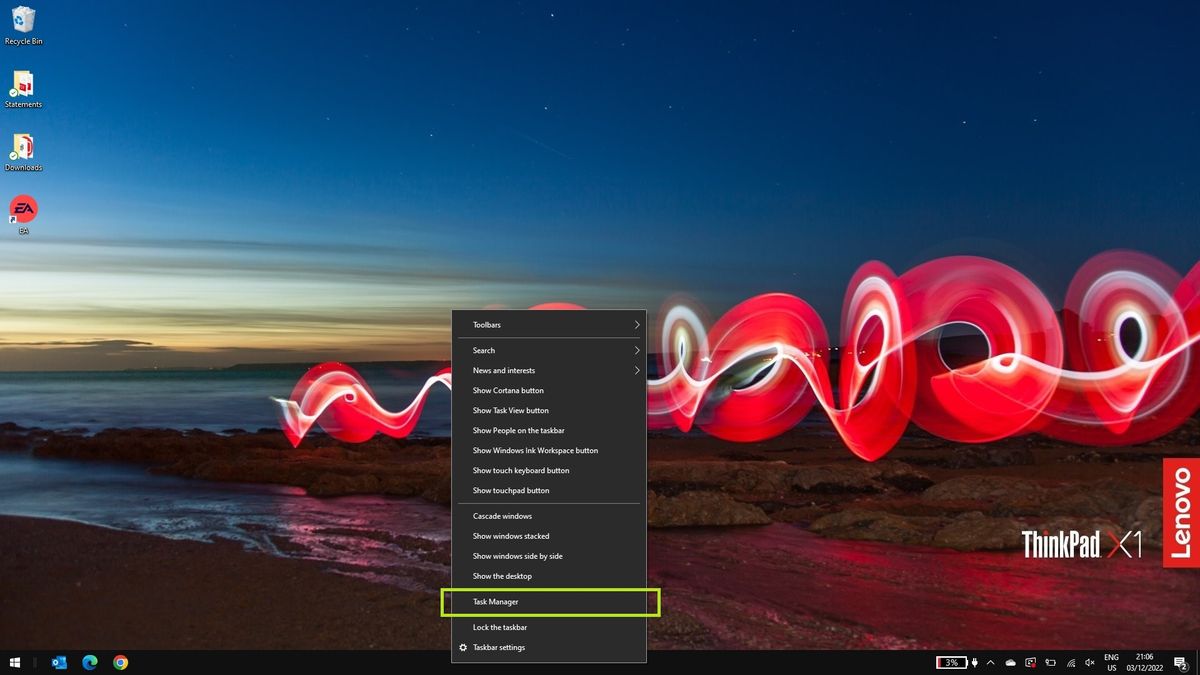Screen dimensions: 1200x675
Task: Toggle Show People on the taskbar
Action: [x=548, y=431]
